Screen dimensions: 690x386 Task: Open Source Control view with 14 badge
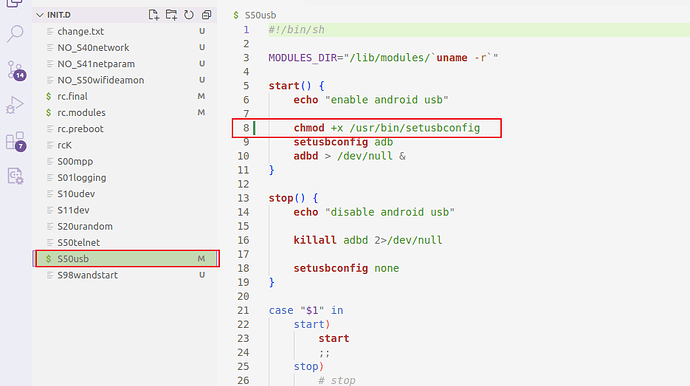coord(16,70)
